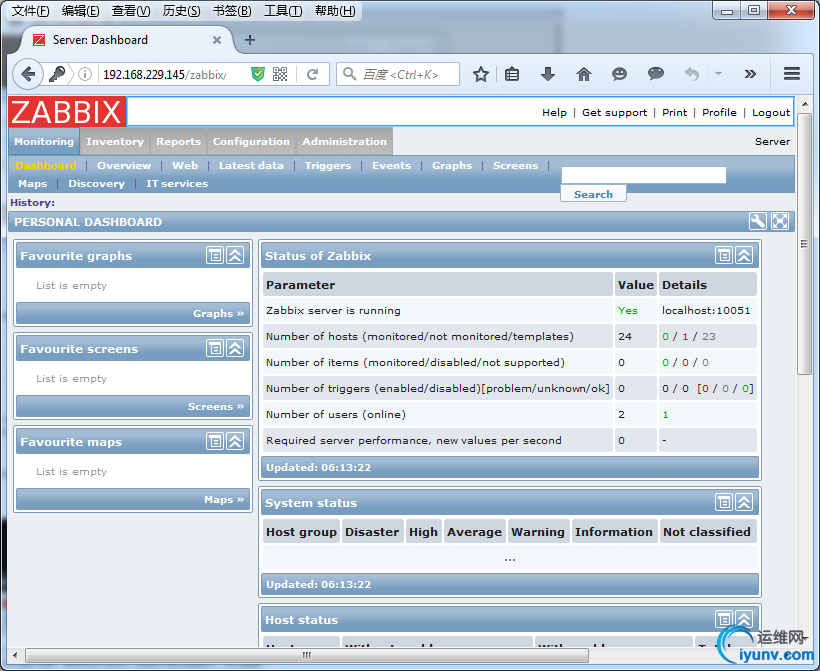Click the QR code icon in address bar
The height and width of the screenshot is (671, 820).
[x=280, y=74]
